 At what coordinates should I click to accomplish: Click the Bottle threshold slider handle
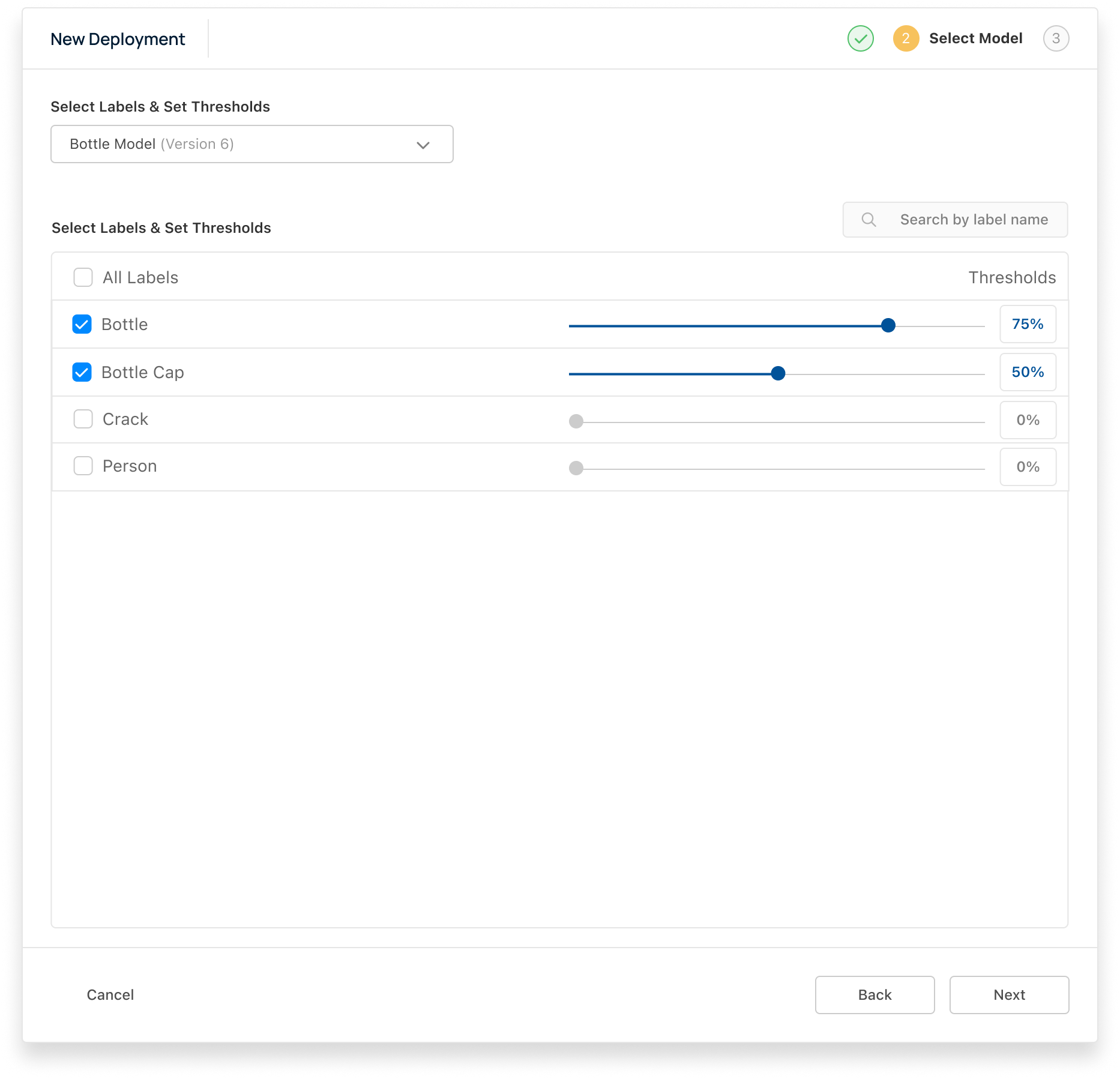[888, 325]
